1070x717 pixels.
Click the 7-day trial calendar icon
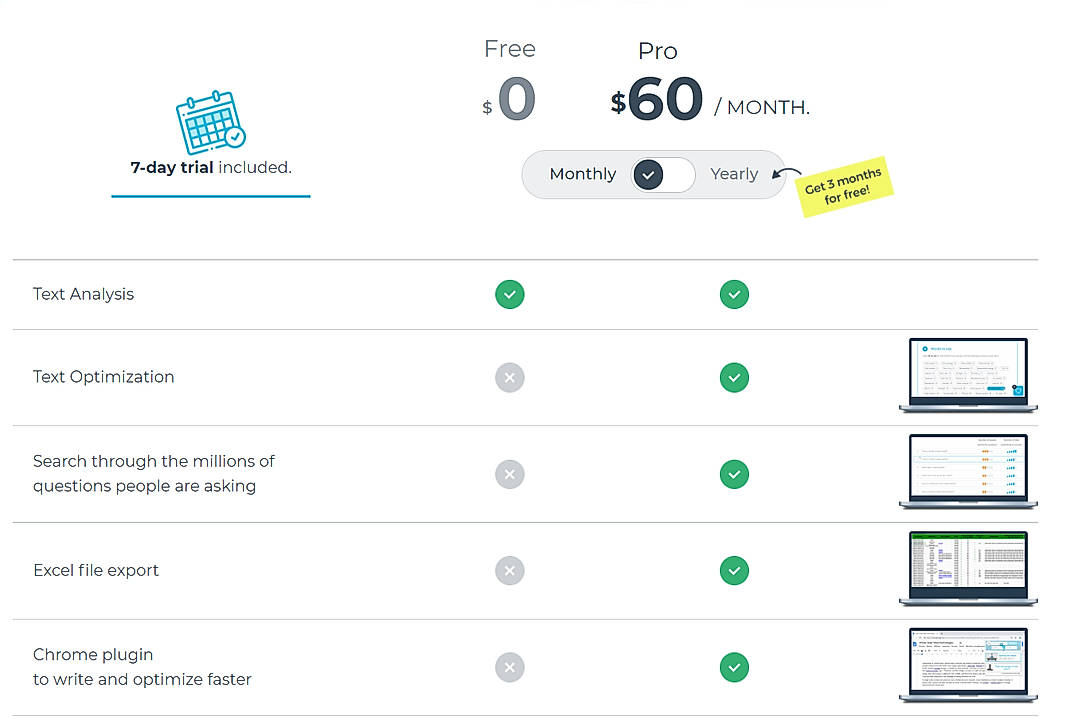point(209,123)
